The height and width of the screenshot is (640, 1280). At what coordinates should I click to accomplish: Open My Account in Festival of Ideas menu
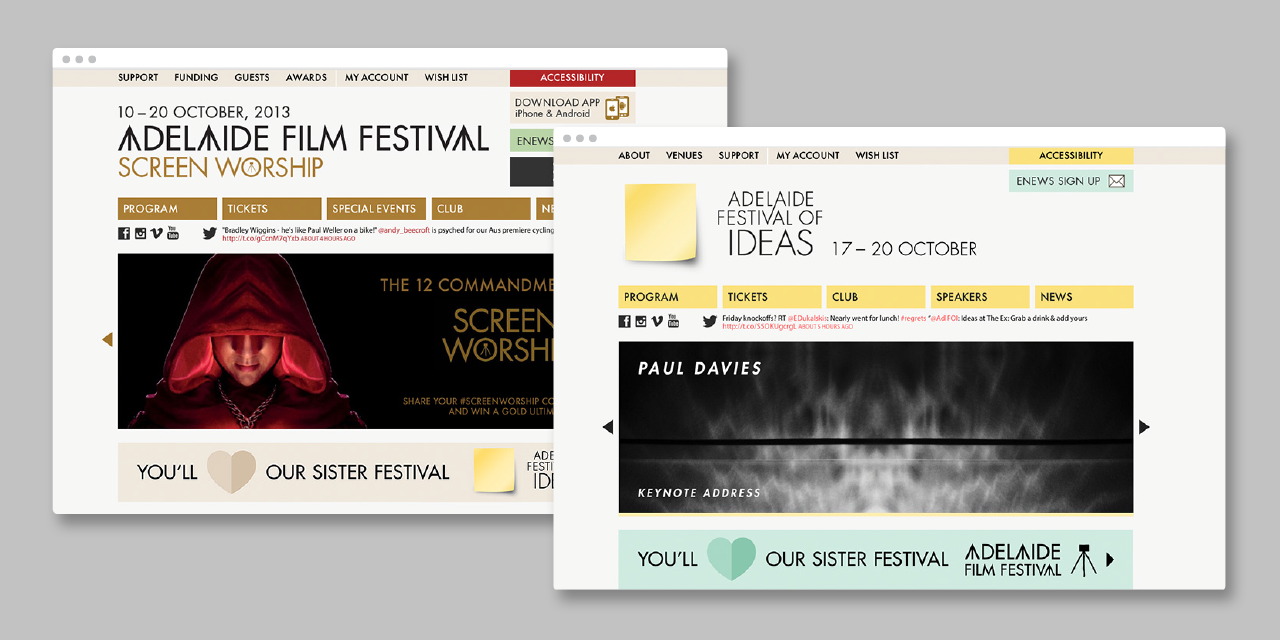808,155
